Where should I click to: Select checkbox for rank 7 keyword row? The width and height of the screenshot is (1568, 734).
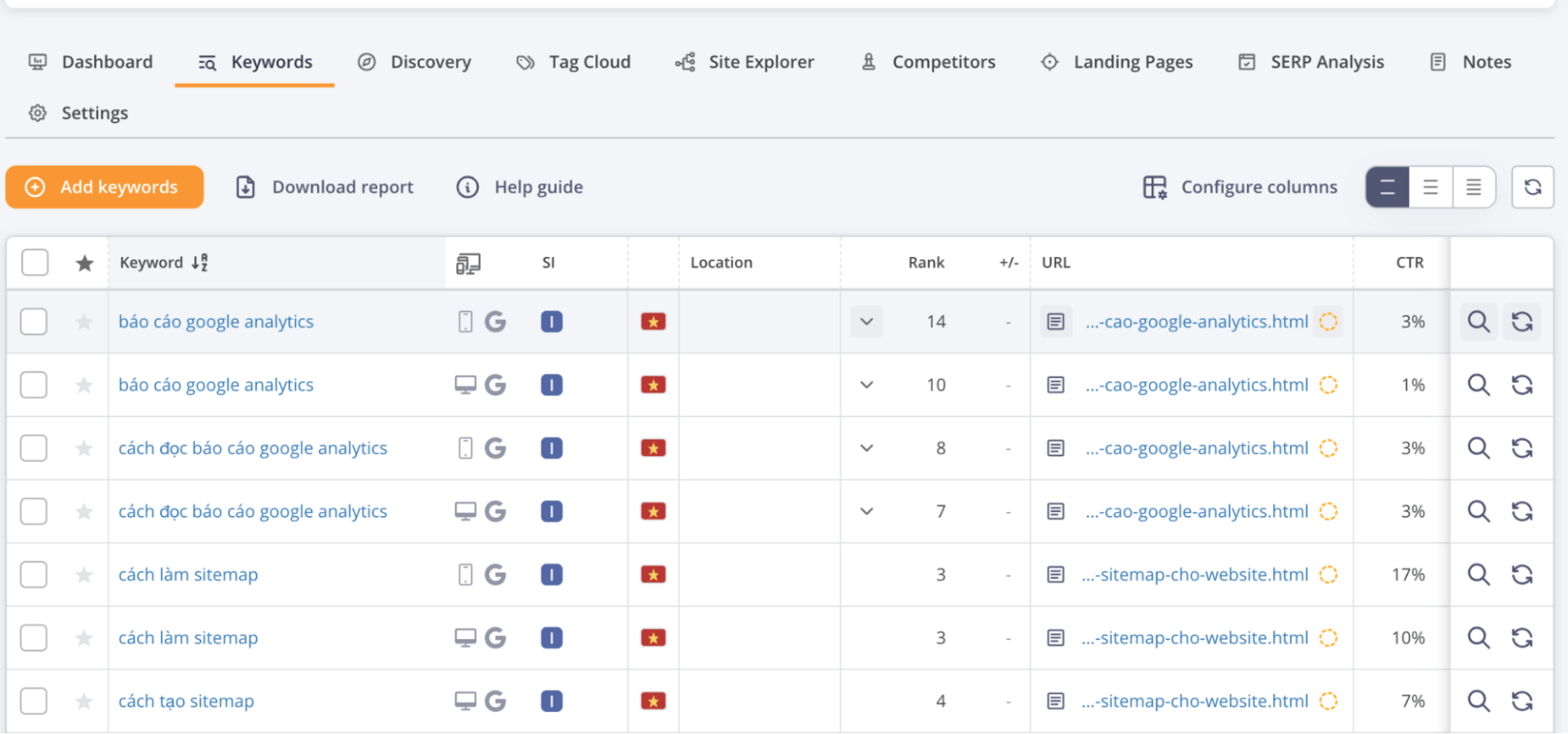coord(33,511)
